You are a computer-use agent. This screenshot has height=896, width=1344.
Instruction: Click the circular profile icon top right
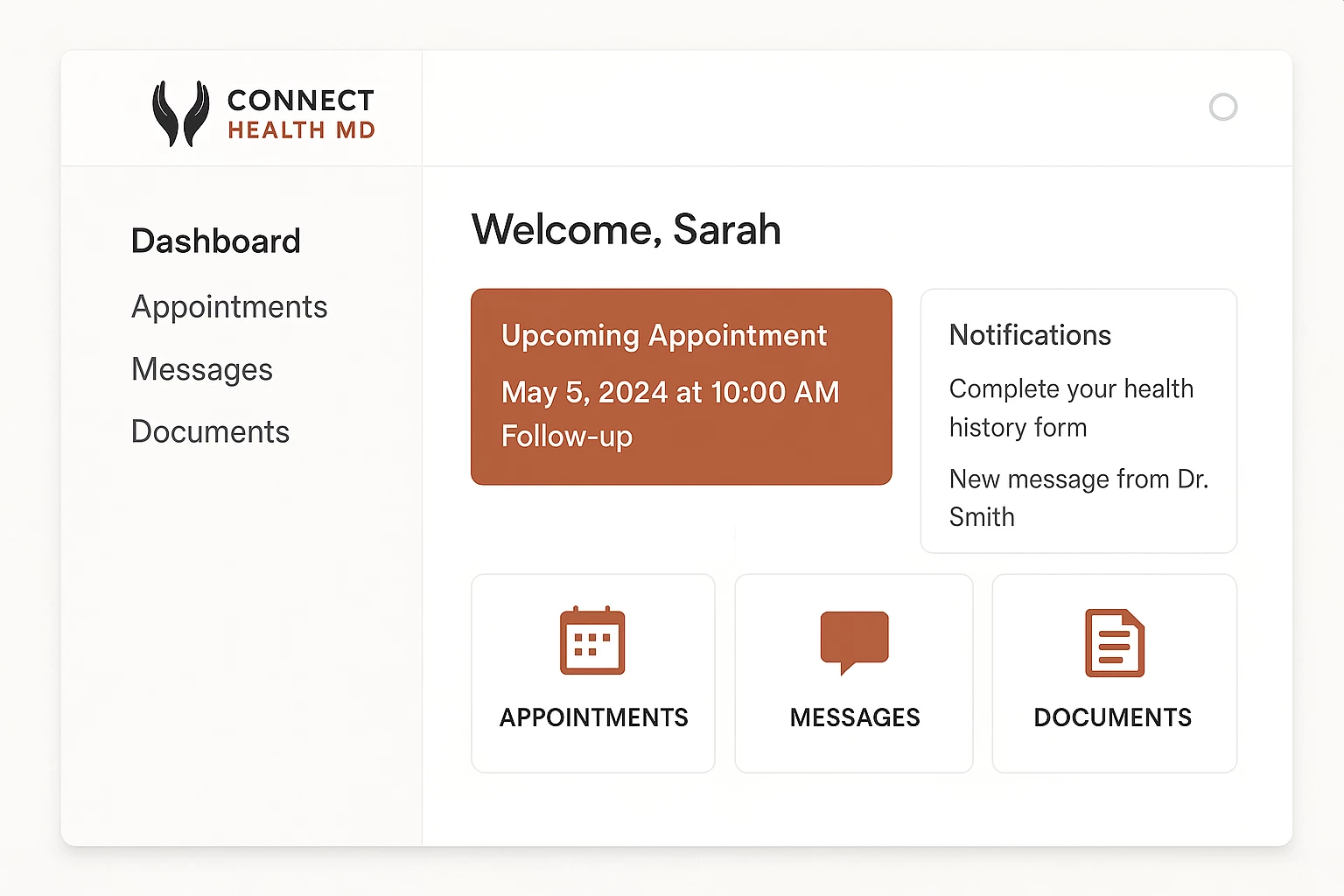tap(1223, 107)
